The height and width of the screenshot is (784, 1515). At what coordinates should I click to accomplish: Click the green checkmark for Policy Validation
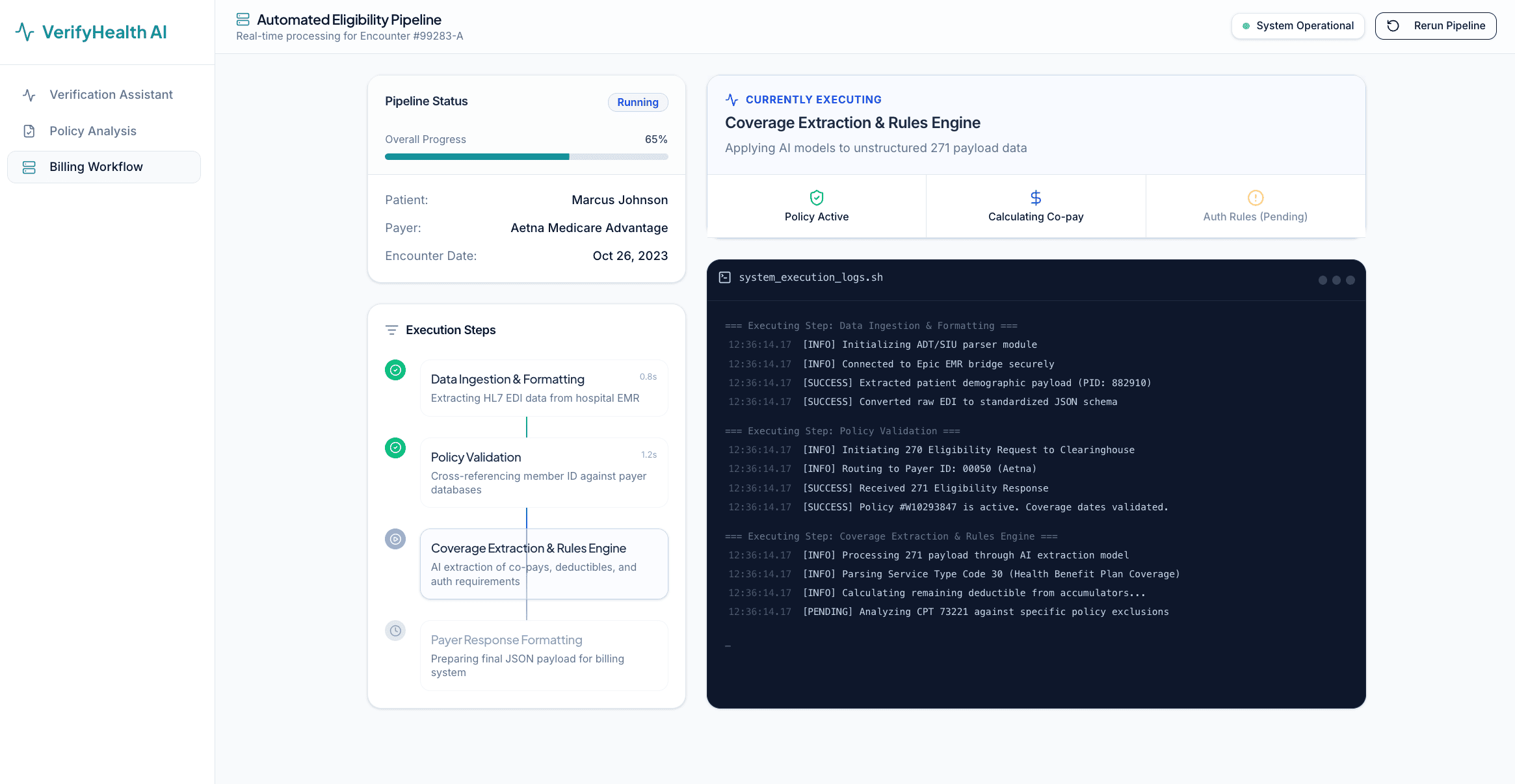pos(395,448)
